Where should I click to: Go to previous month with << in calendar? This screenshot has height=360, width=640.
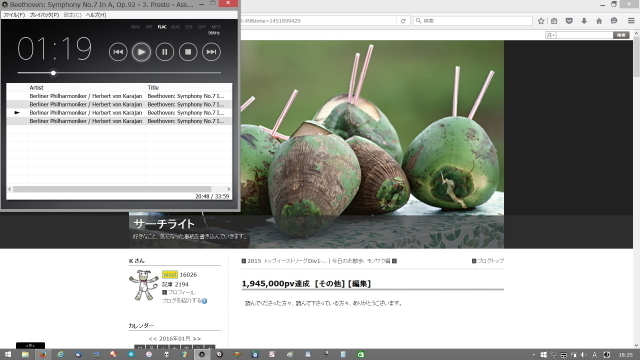pyautogui.click(x=153, y=339)
